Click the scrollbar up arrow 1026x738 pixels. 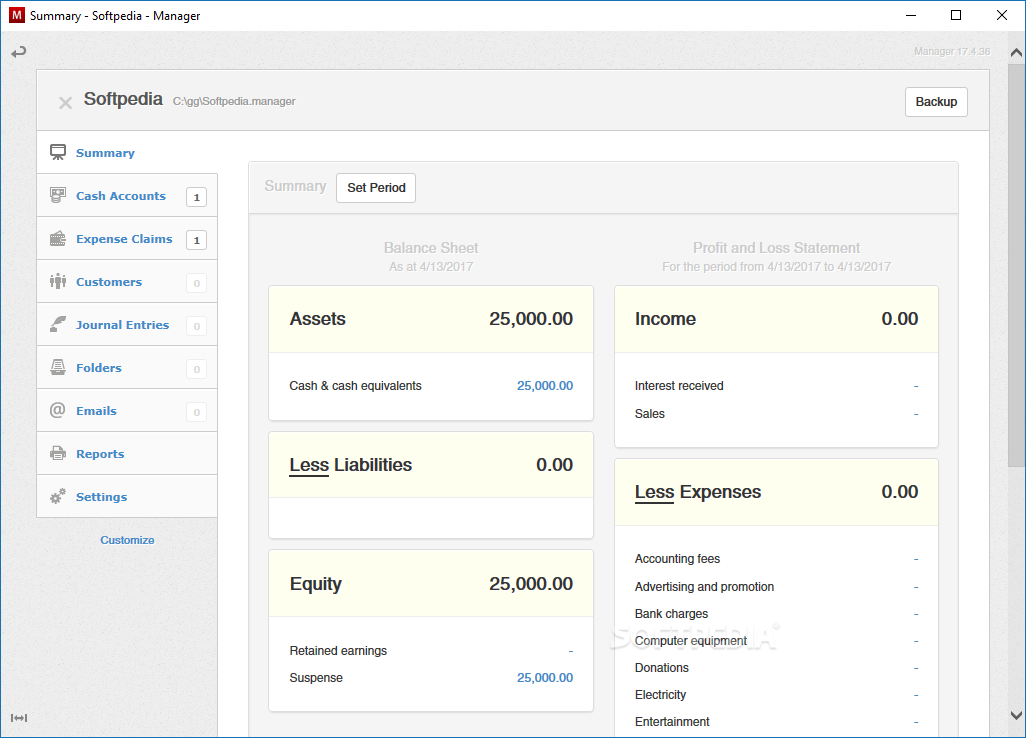pos(1016,52)
